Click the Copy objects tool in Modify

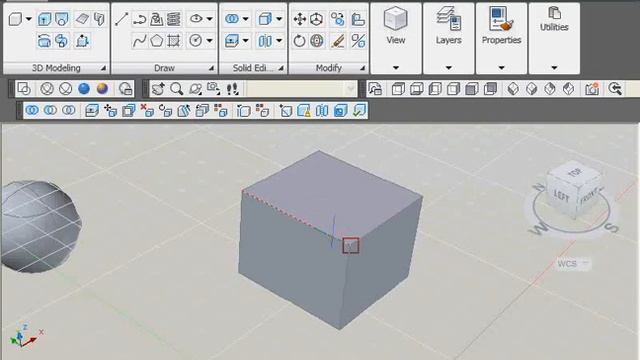[x=338, y=19]
